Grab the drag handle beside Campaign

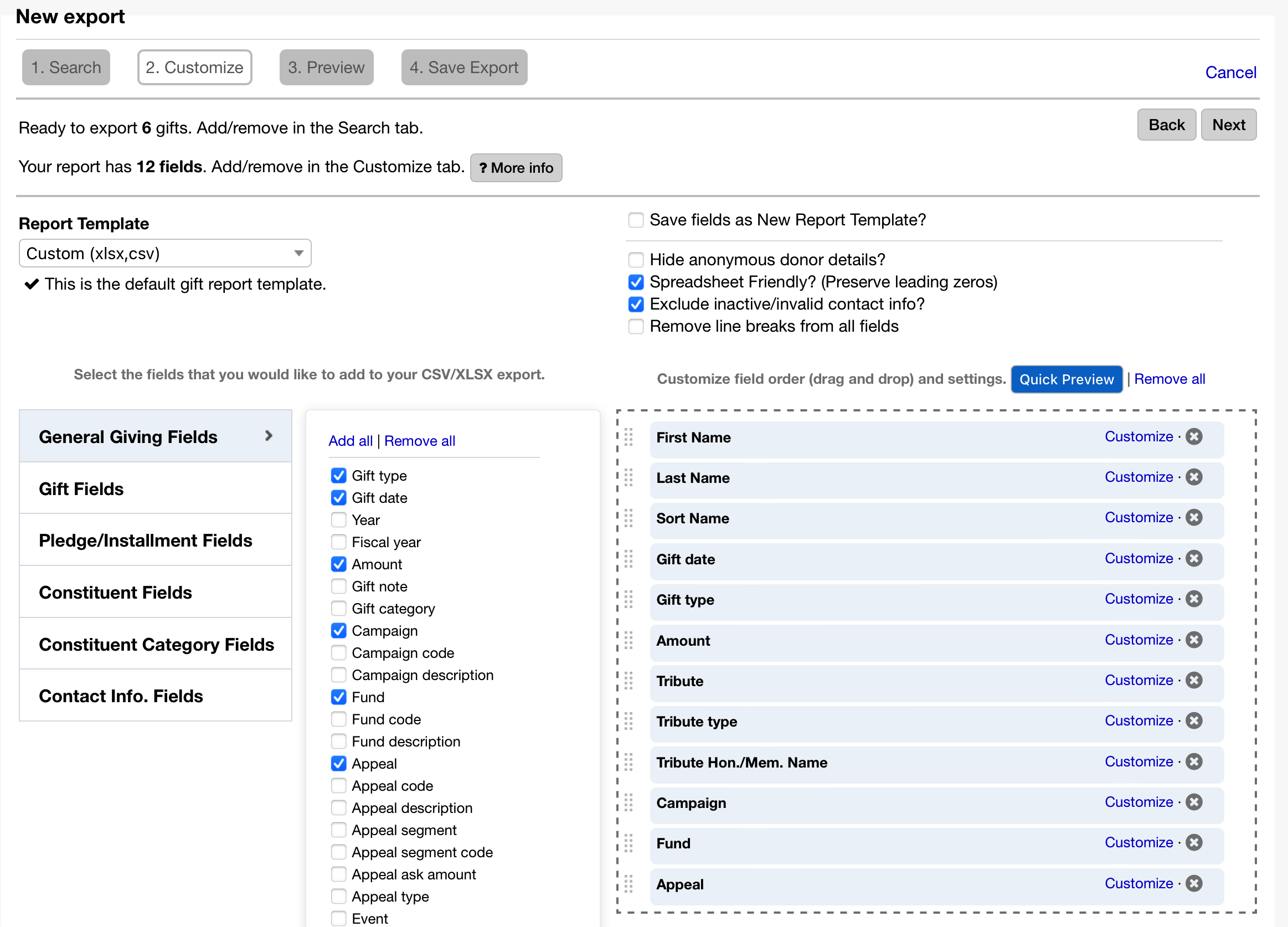tap(628, 803)
